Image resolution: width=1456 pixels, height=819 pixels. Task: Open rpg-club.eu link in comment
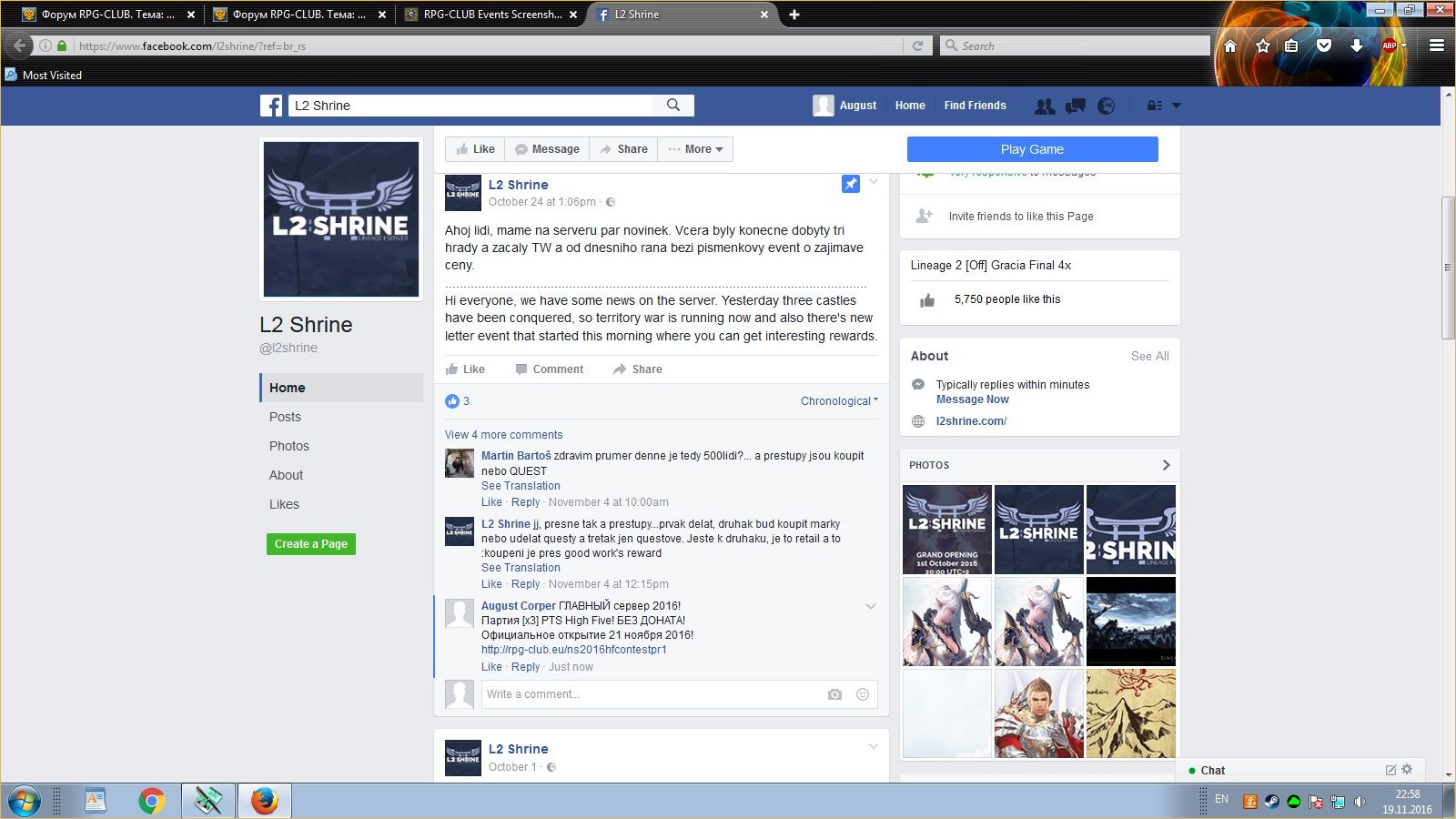coord(573,650)
